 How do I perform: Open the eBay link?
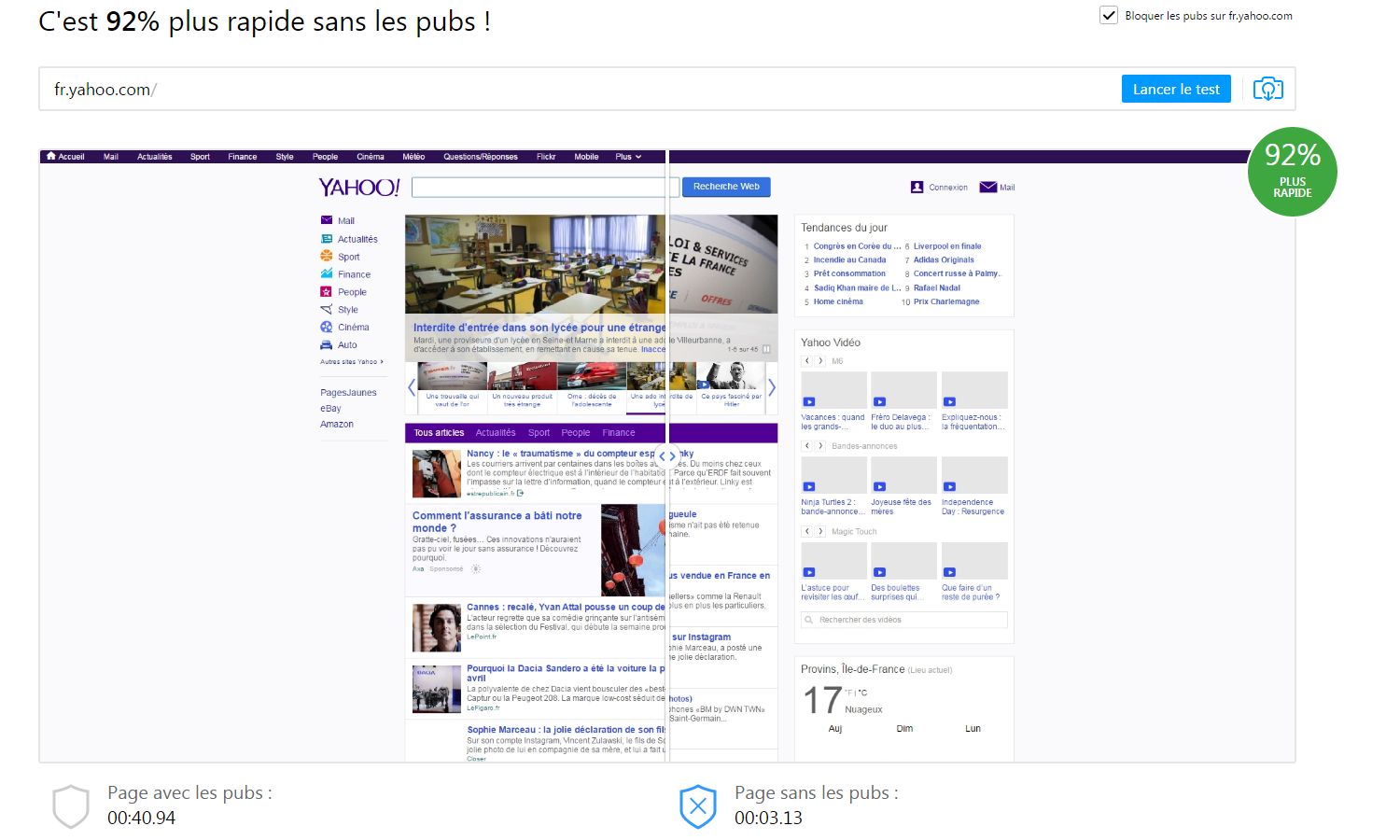[330, 408]
